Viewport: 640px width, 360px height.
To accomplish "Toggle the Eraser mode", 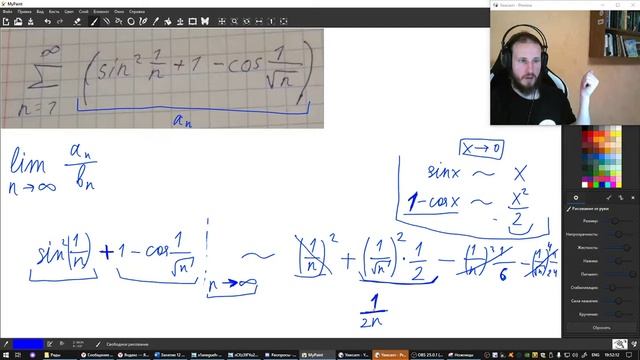I will coord(77,21).
